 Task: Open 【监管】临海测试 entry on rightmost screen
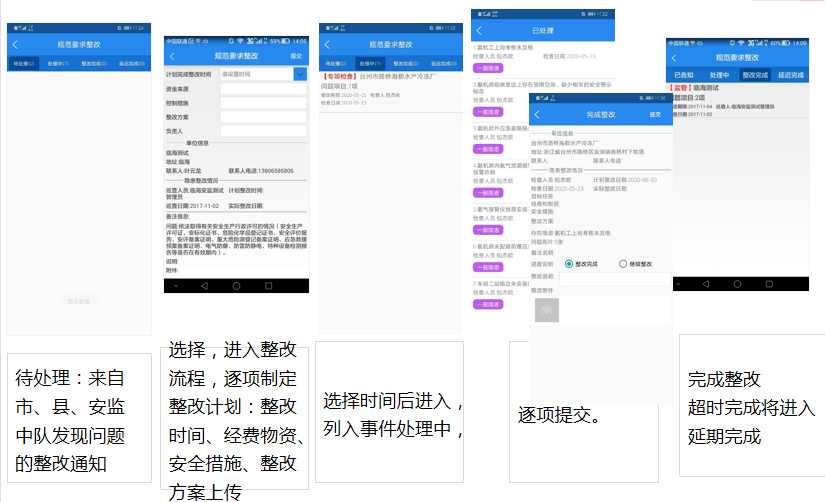pyautogui.click(x=740, y=100)
